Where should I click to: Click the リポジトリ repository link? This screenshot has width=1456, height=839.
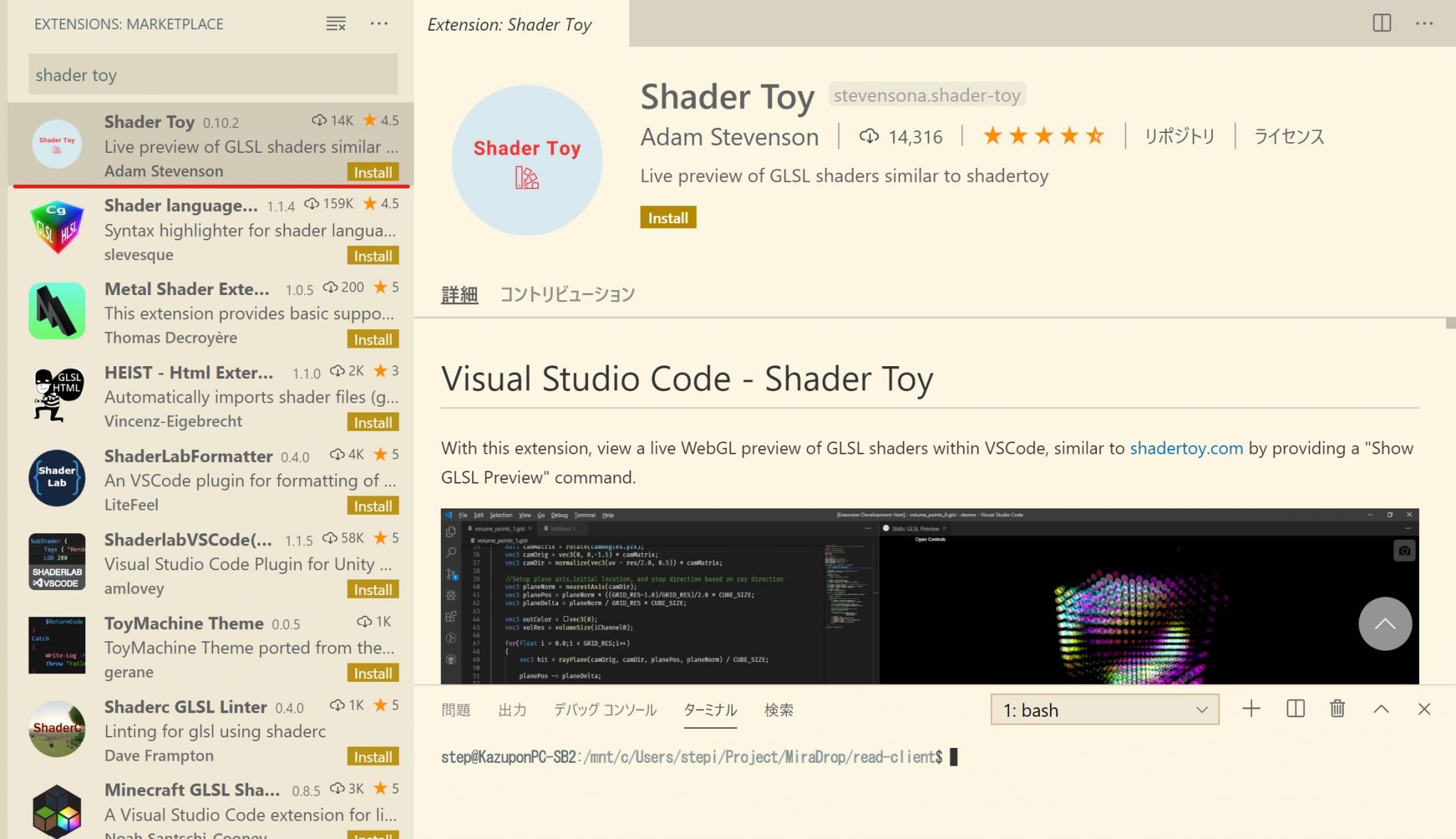coord(1179,137)
